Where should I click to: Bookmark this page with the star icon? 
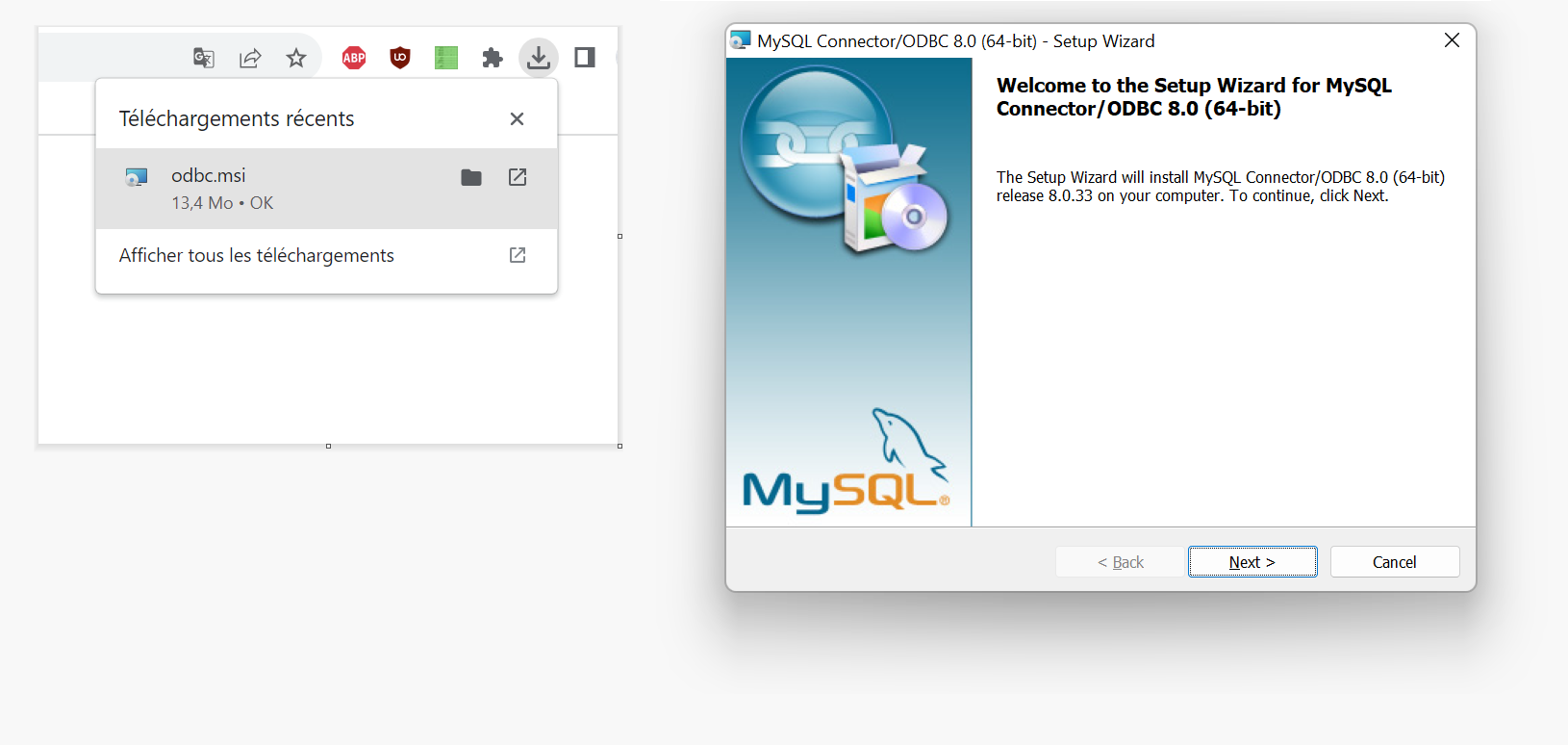pos(296,58)
